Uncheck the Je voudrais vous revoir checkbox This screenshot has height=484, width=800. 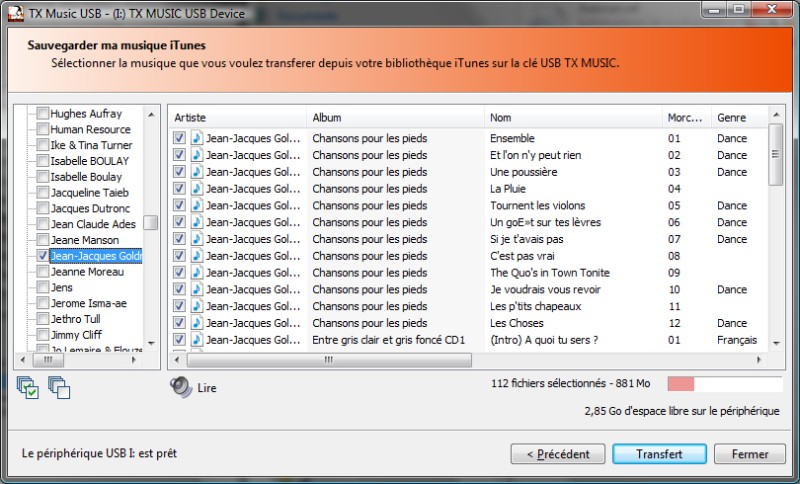point(179,289)
